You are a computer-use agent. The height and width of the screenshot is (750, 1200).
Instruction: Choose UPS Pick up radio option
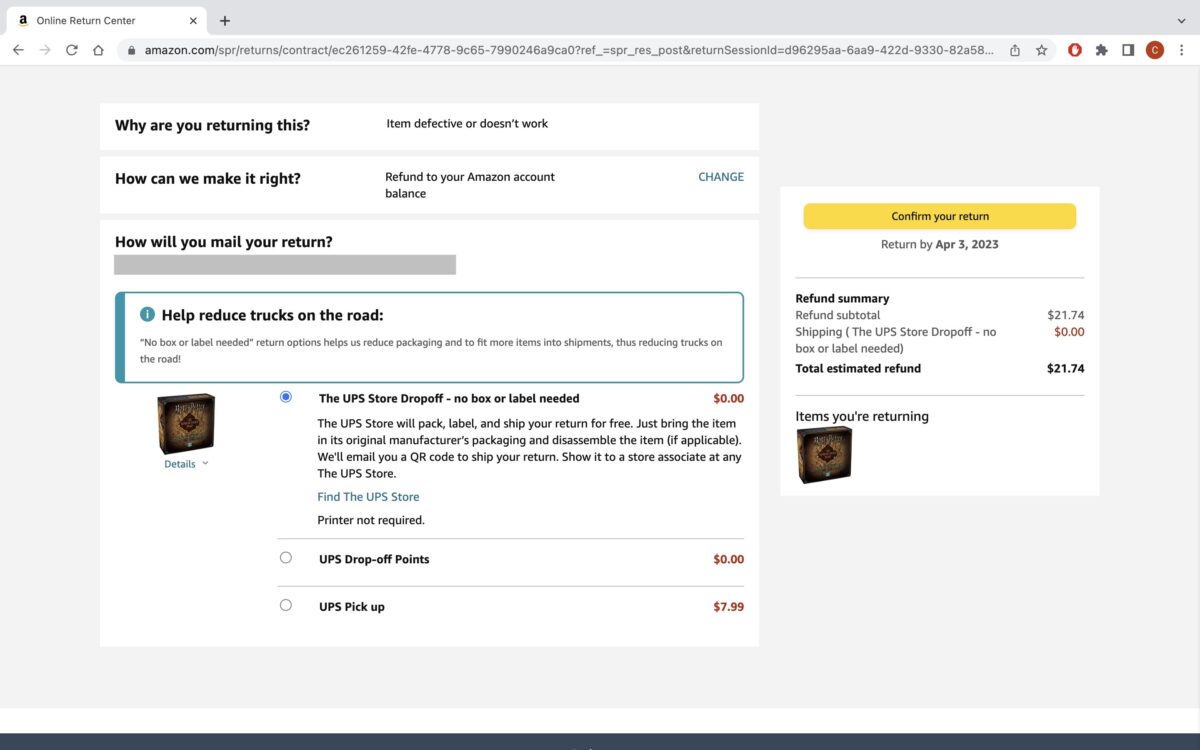pos(286,605)
